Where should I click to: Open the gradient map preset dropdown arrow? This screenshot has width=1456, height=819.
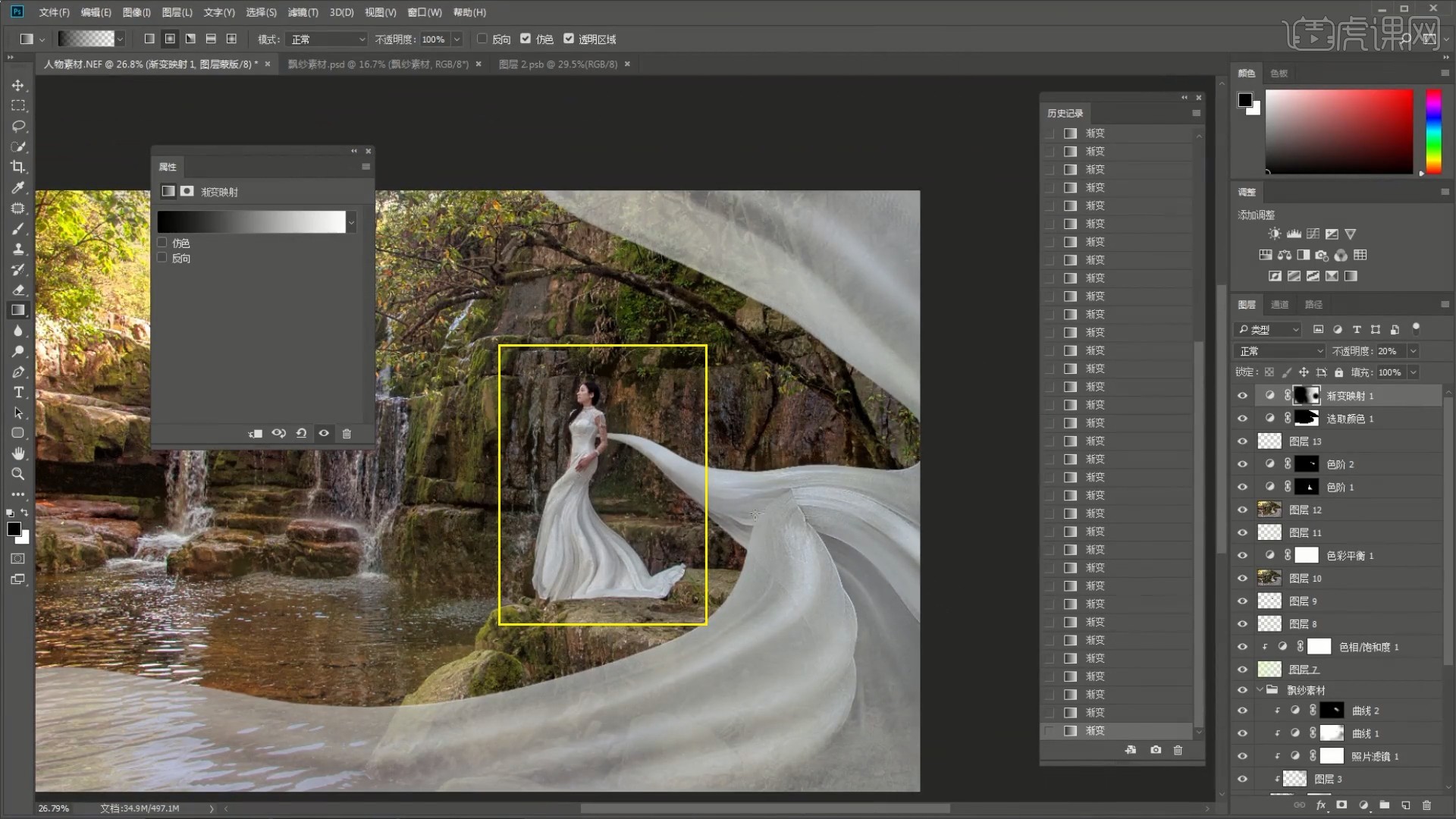coord(351,222)
